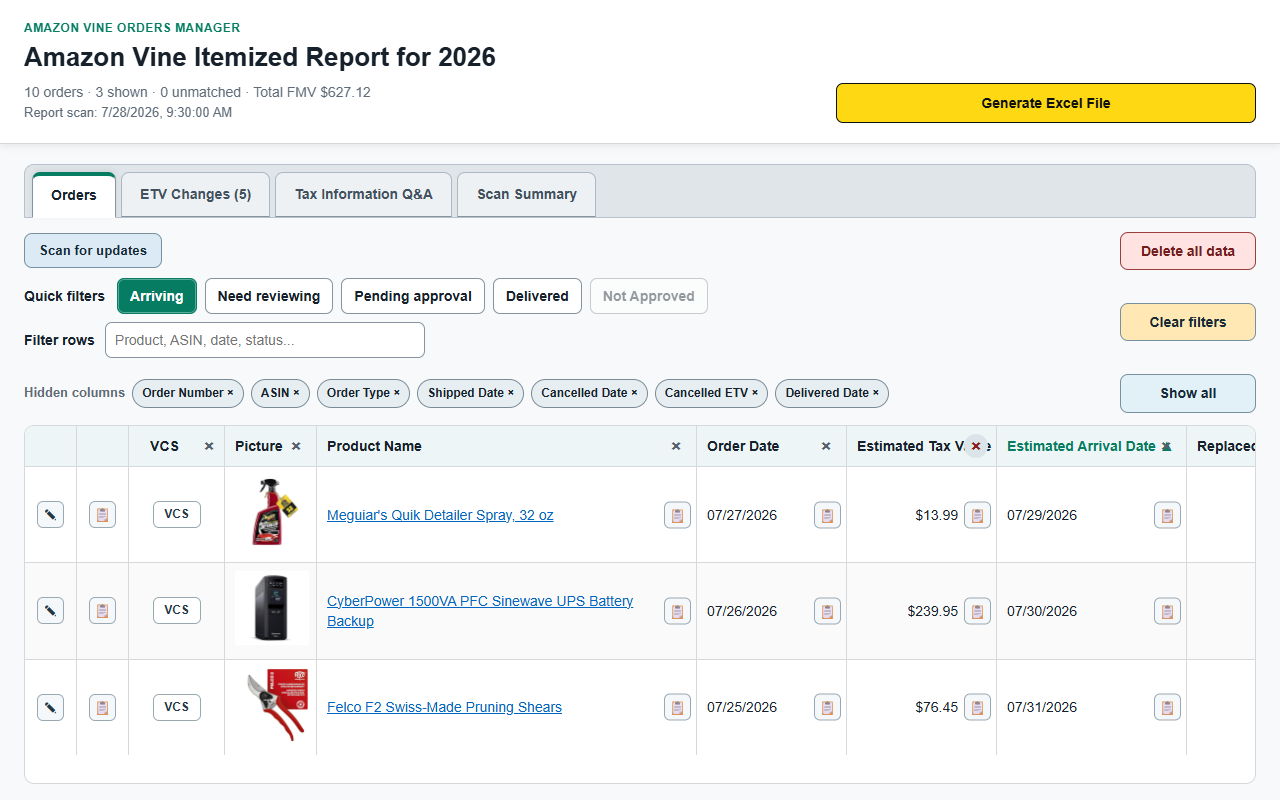Restore the hidden Order Type column chip
The image size is (1280, 800).
pos(364,393)
